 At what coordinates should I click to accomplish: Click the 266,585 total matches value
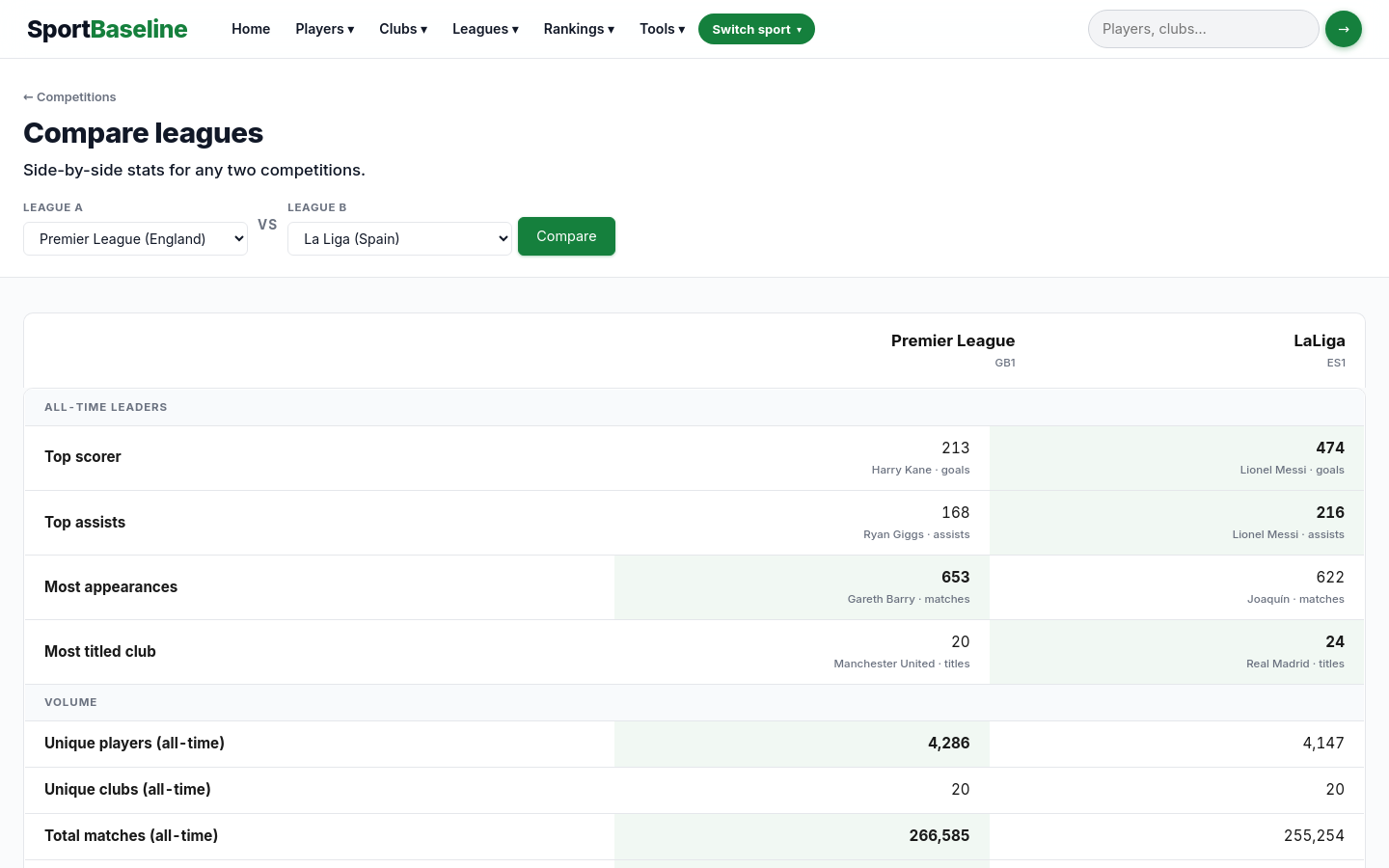pyautogui.click(x=940, y=835)
